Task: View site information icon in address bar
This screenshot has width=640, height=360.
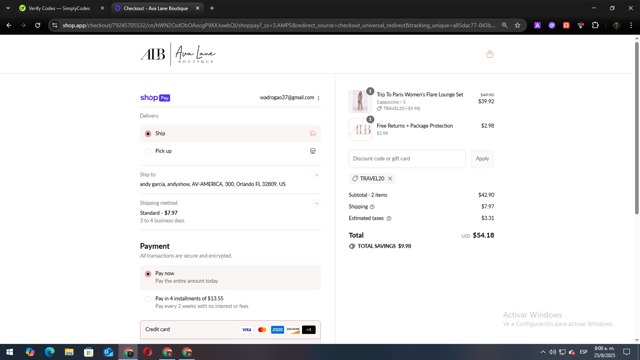Action: (x=55, y=25)
